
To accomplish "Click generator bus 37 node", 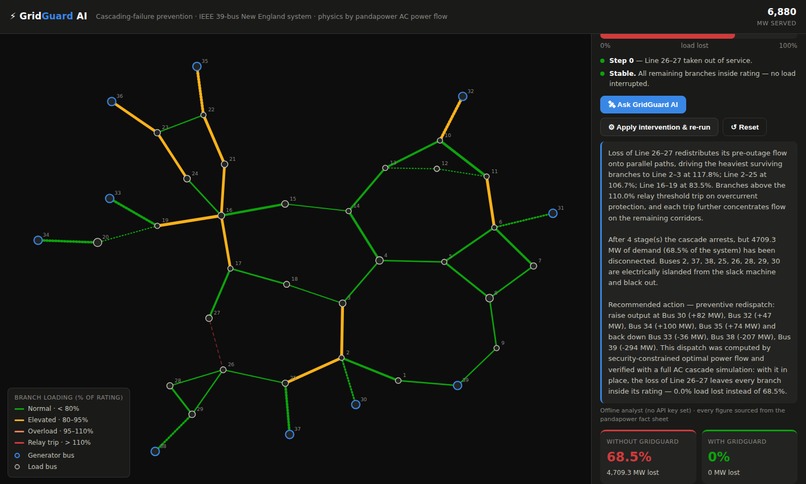I will click(289, 434).
